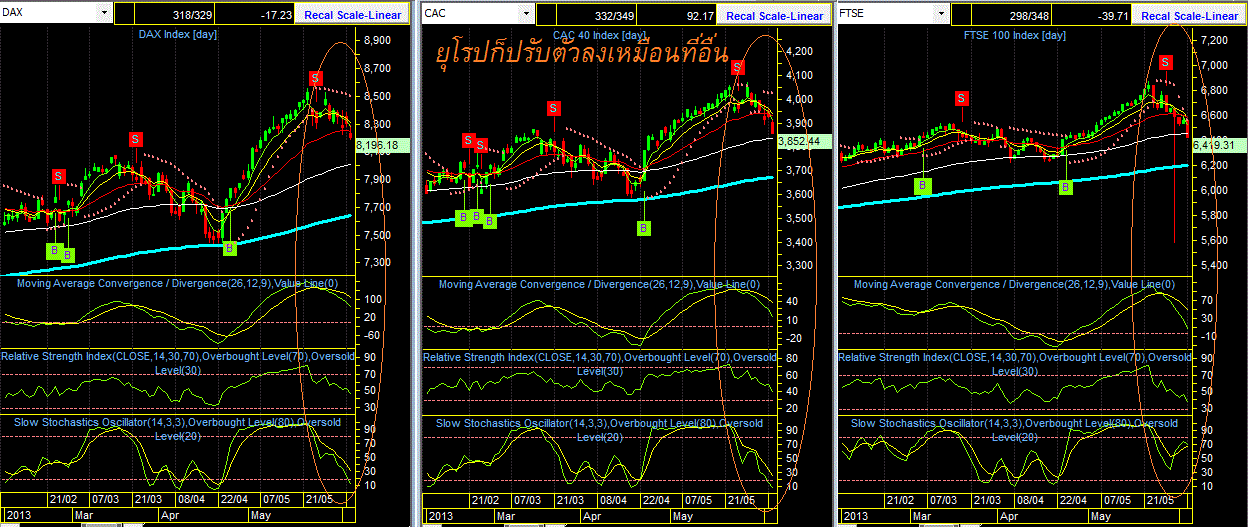The image size is (1248, 527).
Task: Click the B buy marker at the FTSE late-February low
Action: pyautogui.click(x=923, y=185)
